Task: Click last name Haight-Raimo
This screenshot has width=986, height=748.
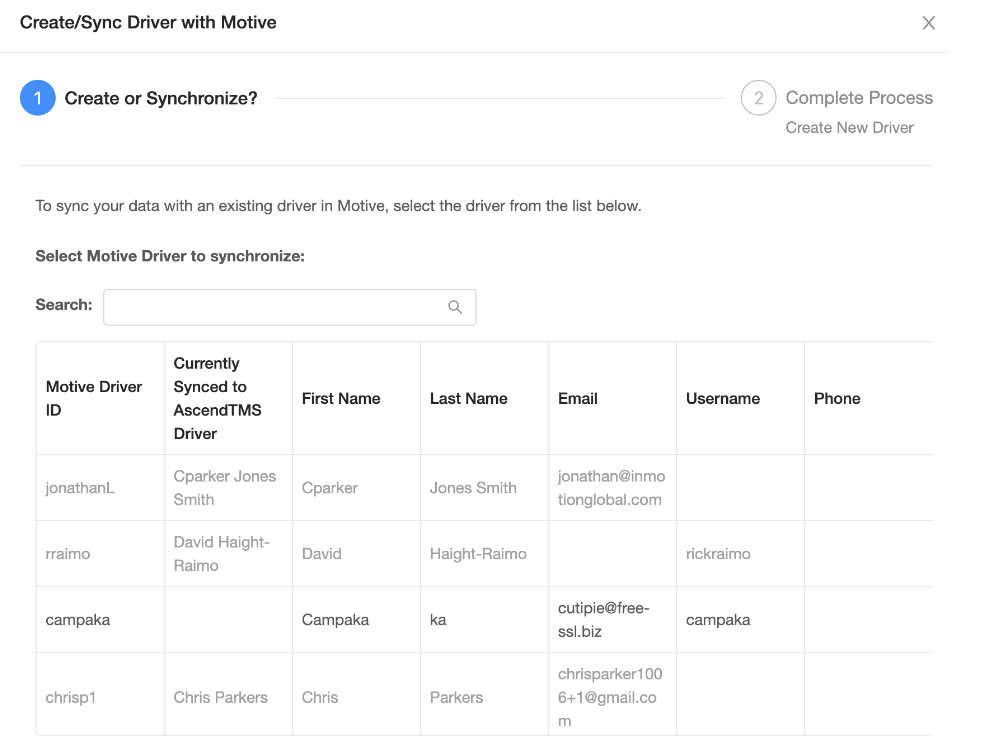Action: (x=478, y=554)
